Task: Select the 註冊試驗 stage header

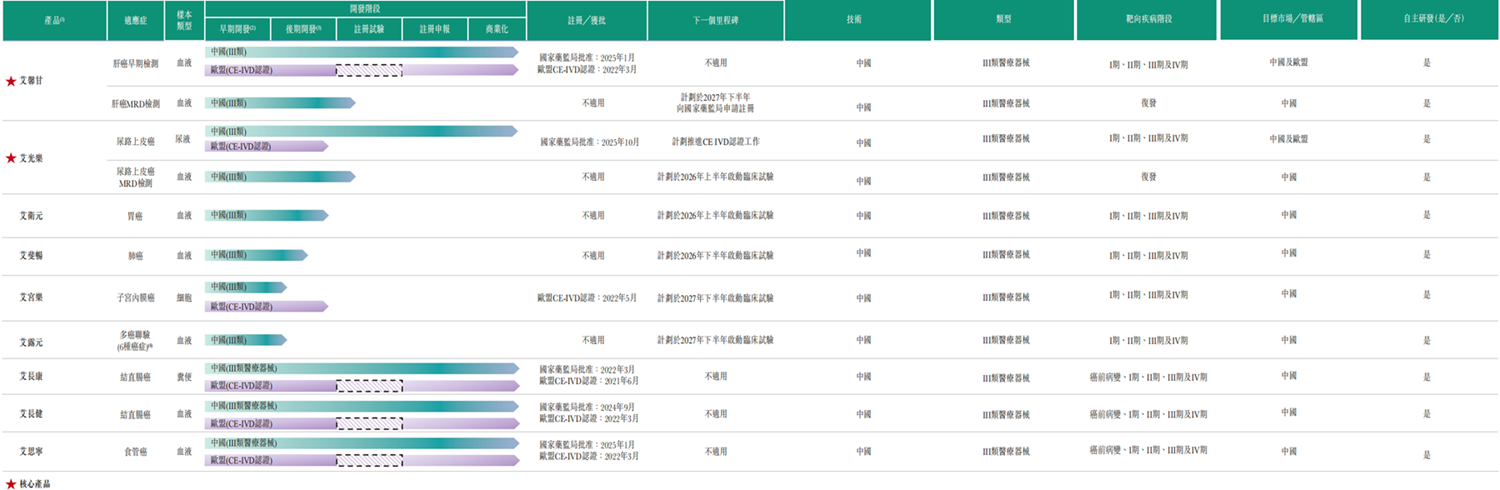Action: (369, 29)
